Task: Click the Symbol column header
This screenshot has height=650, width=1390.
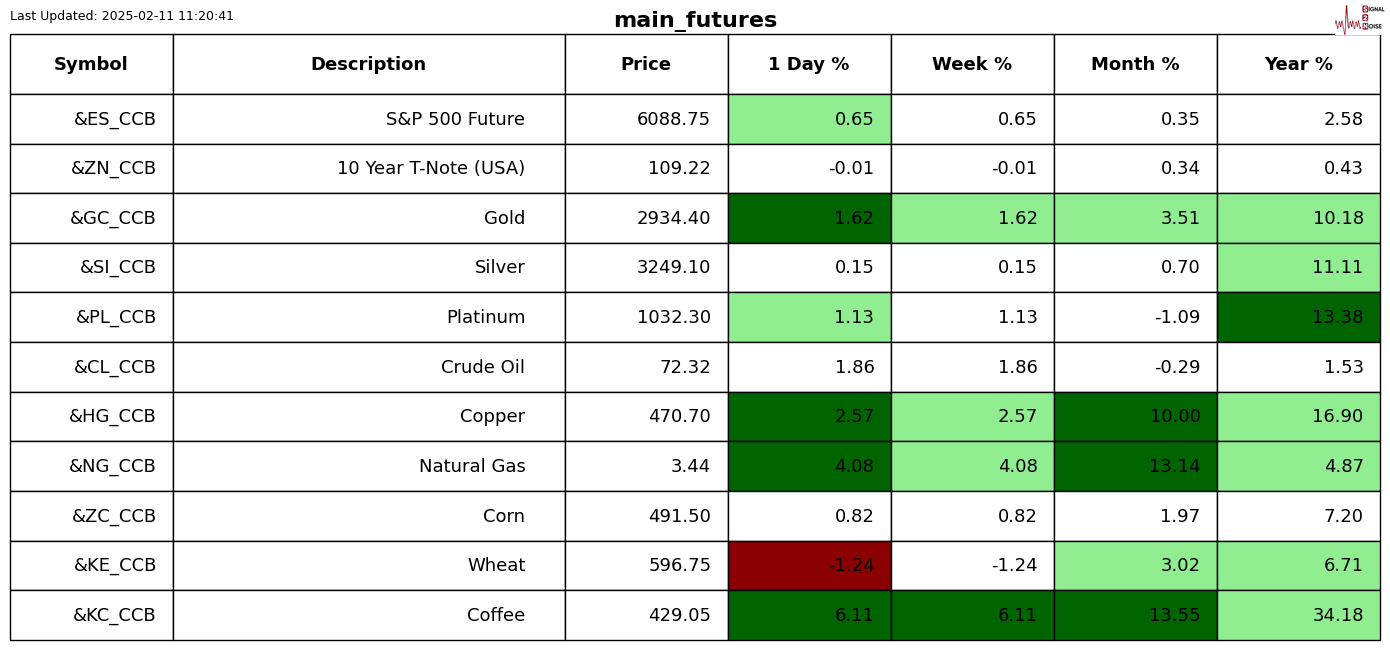Action: click(91, 65)
